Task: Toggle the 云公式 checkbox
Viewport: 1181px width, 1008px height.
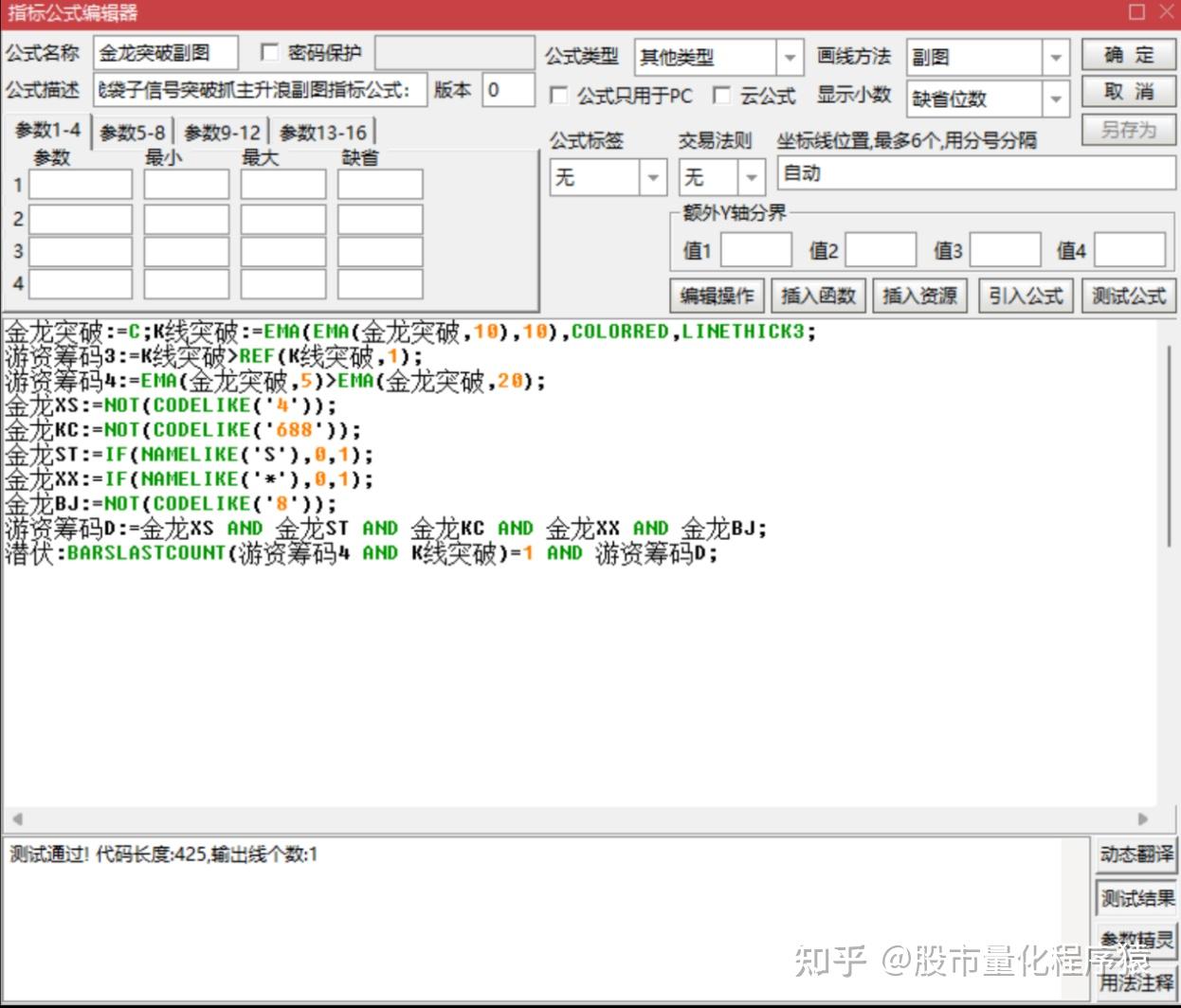Action: click(722, 96)
